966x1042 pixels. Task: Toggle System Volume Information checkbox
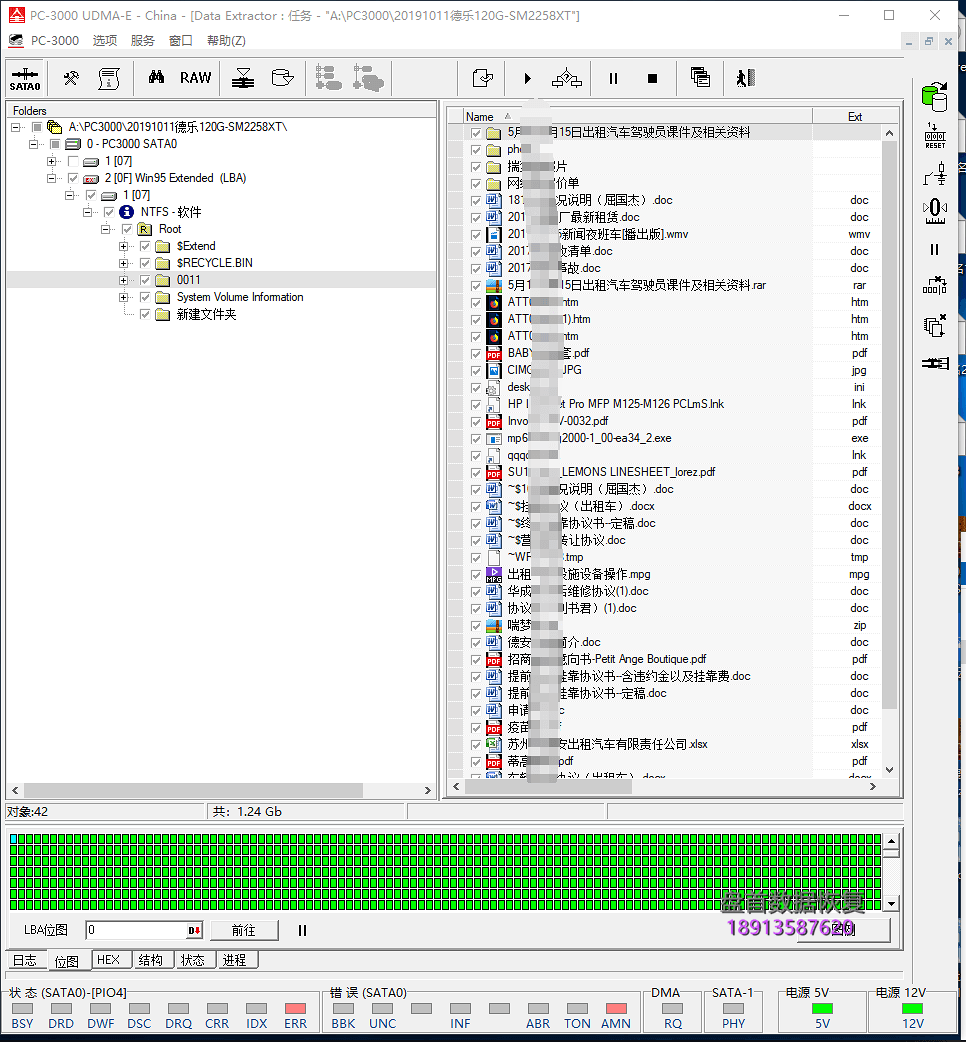tap(145, 297)
